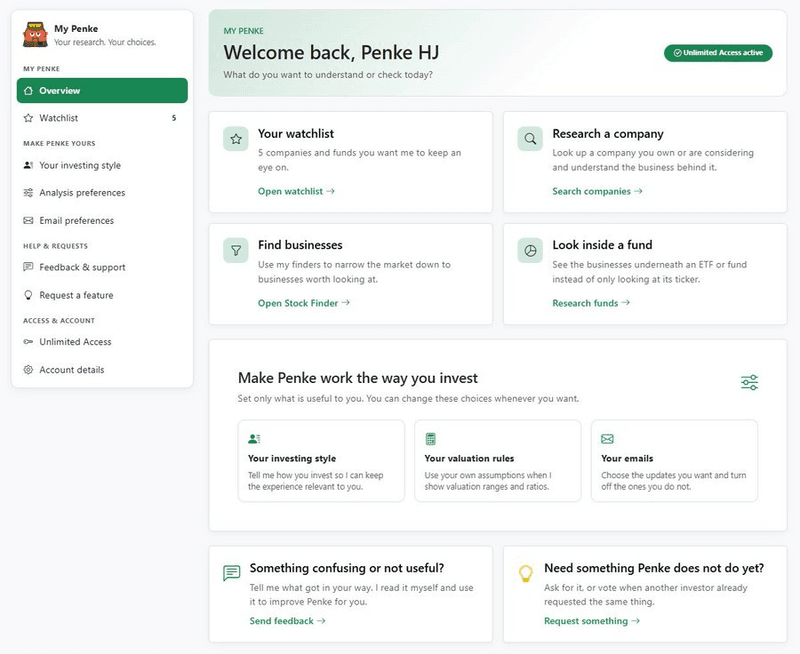Click the envelope icon next to Email preferences
800x654 pixels.
28,221
